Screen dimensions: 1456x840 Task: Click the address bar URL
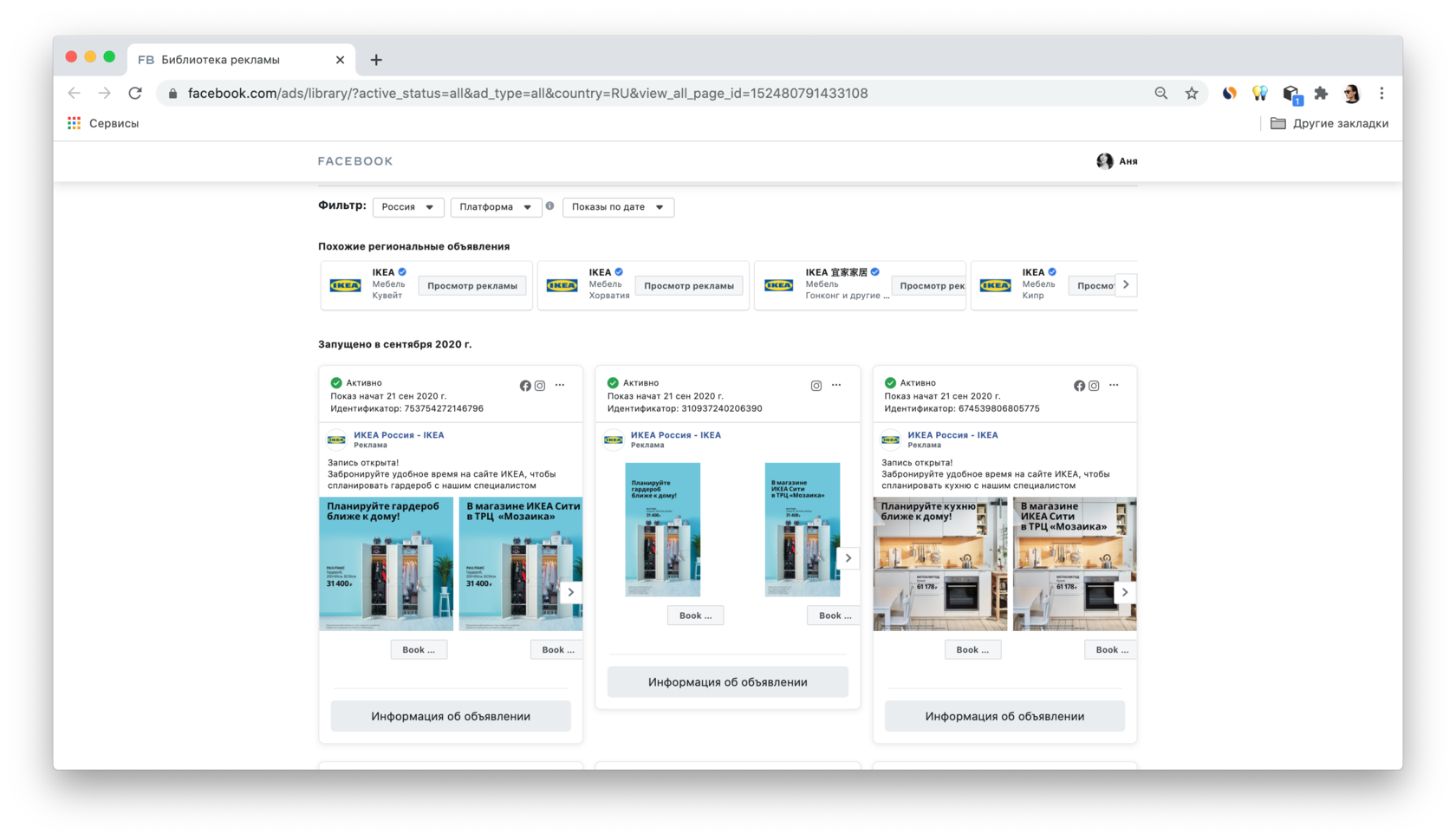tap(527, 94)
